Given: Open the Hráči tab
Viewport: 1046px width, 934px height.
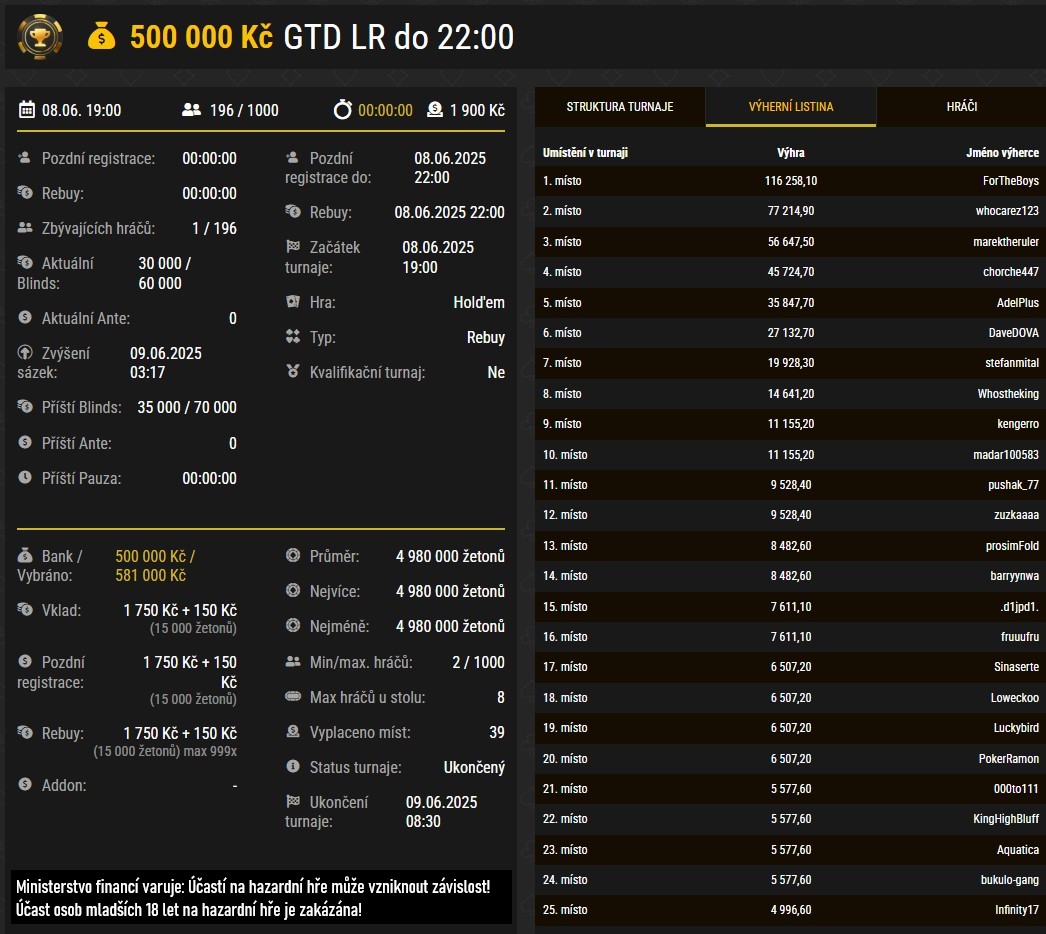Looking at the screenshot, I should tap(961, 107).
